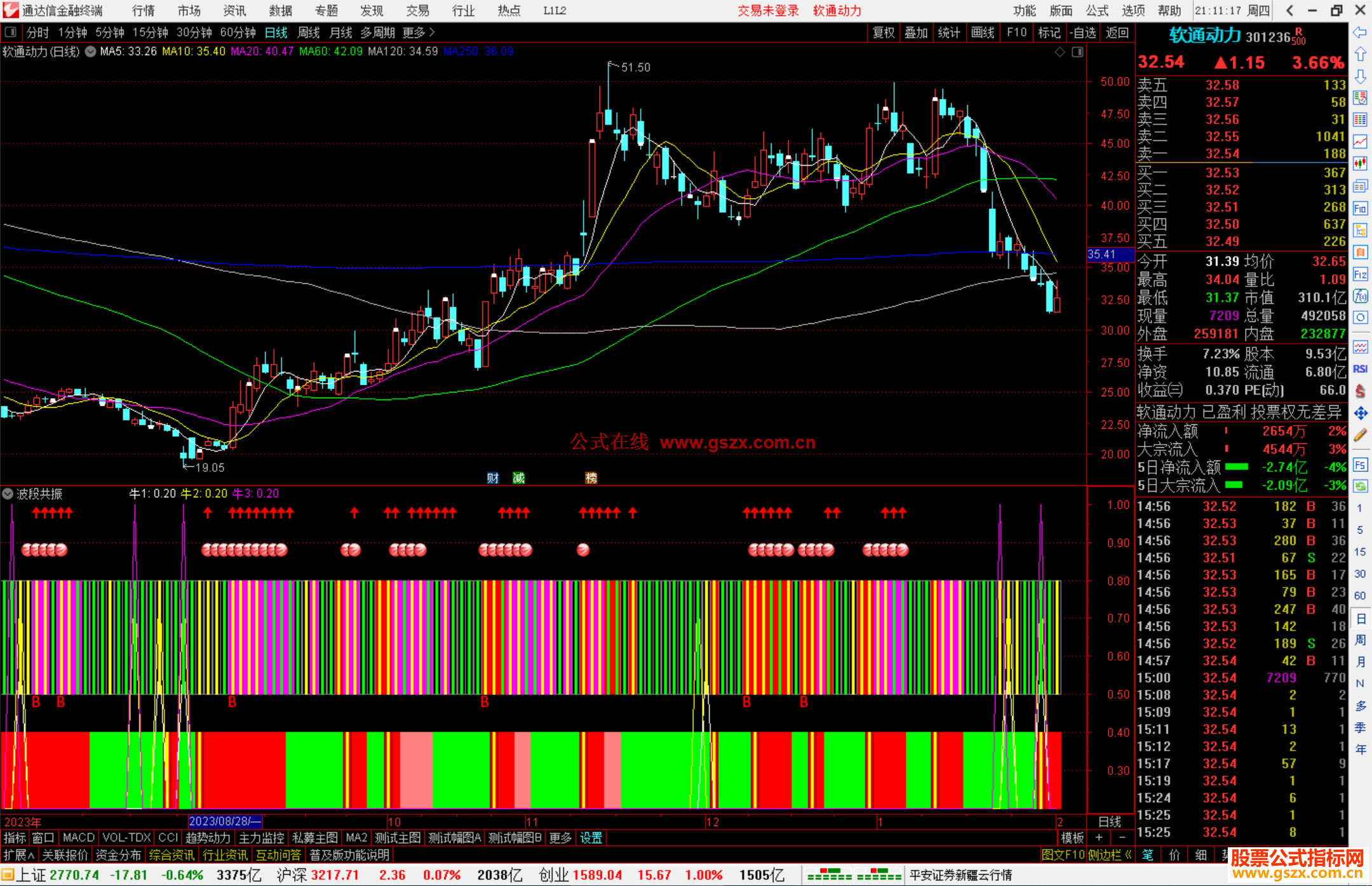Click the plus zoom button beside 模板
The image size is (1372, 886).
pyautogui.click(x=1099, y=838)
